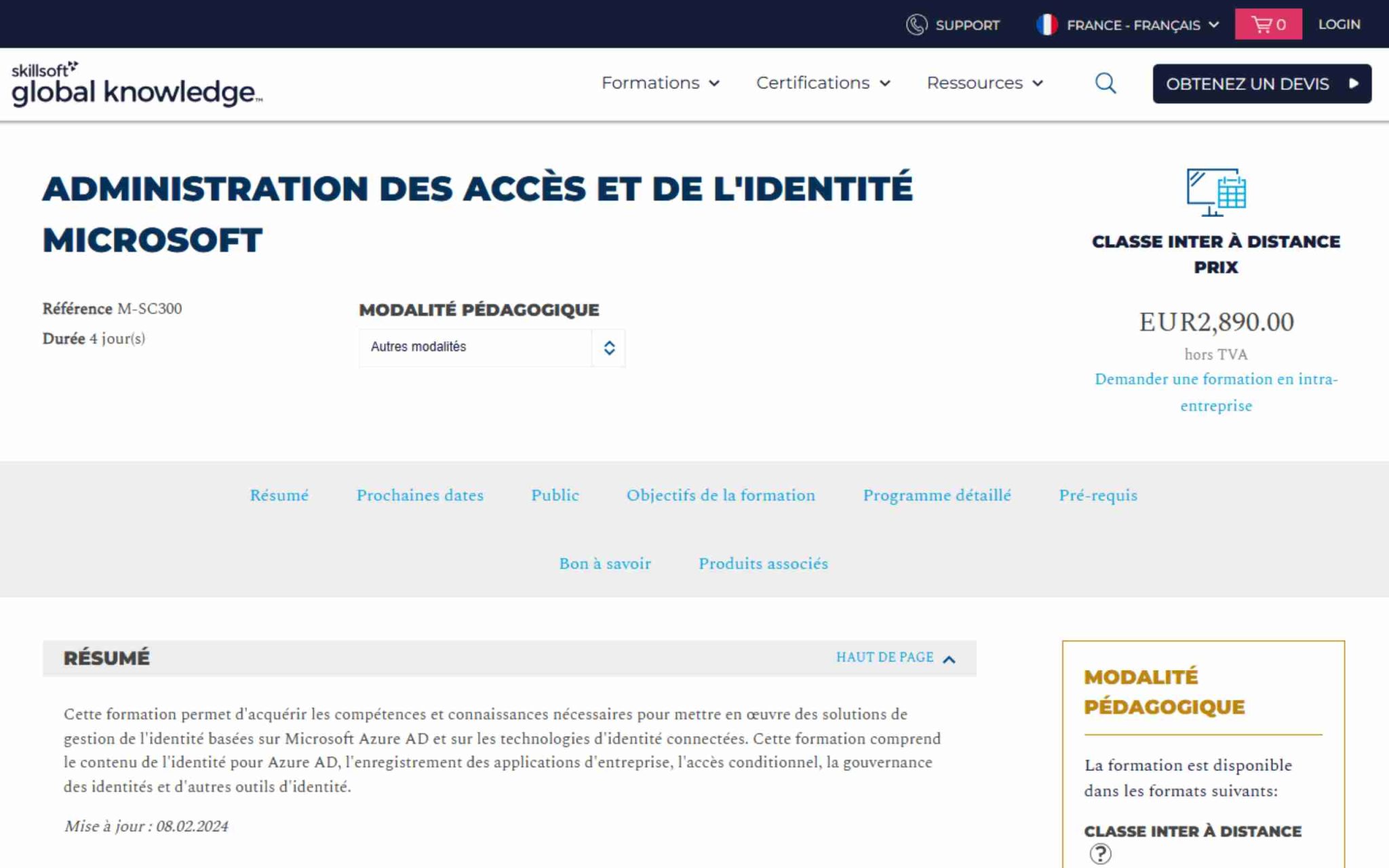The width and height of the screenshot is (1389, 868).
Task: Expand the Ressources menu
Action: (x=985, y=83)
